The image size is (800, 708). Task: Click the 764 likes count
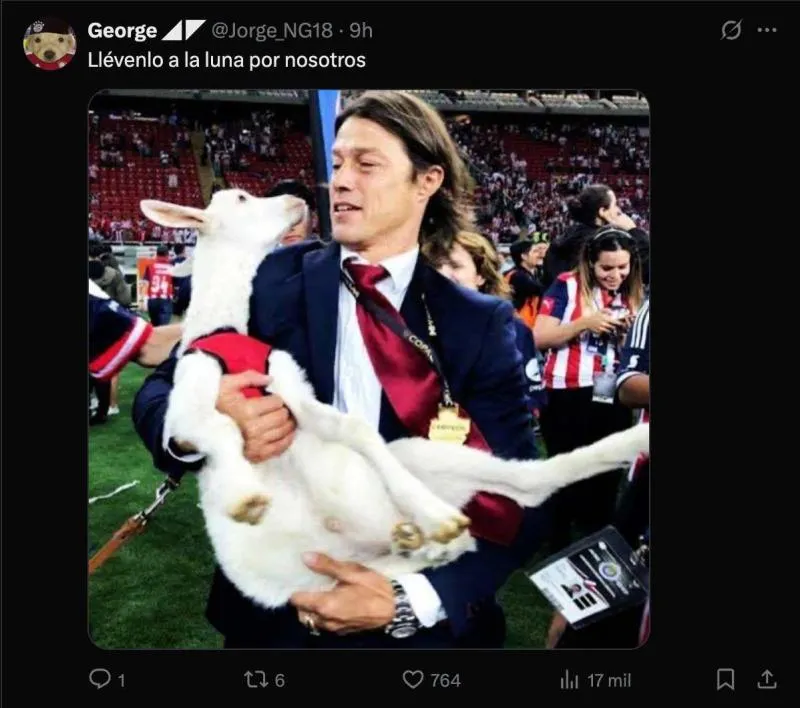pyautogui.click(x=445, y=677)
